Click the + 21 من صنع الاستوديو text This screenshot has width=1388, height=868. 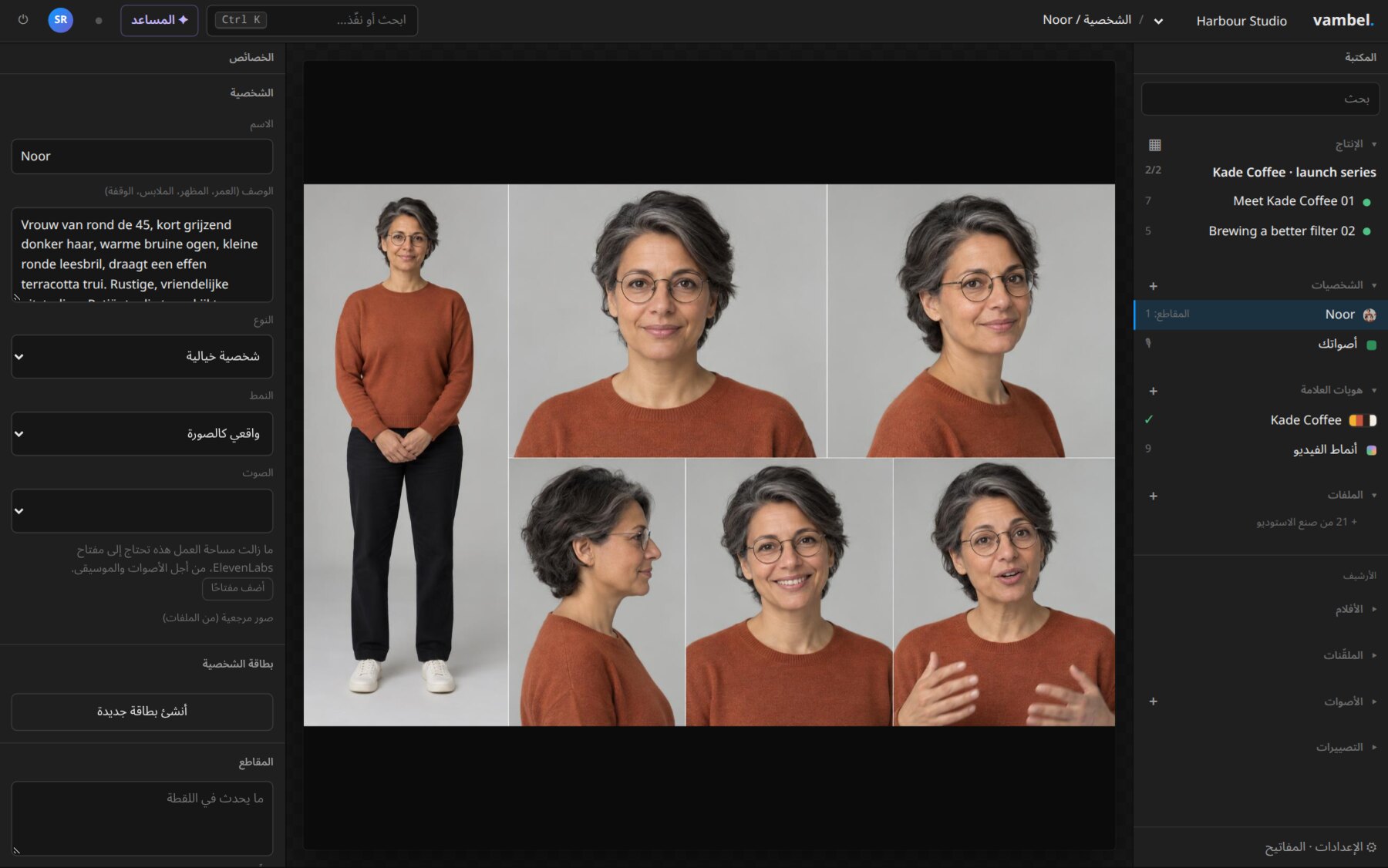[x=1306, y=523]
